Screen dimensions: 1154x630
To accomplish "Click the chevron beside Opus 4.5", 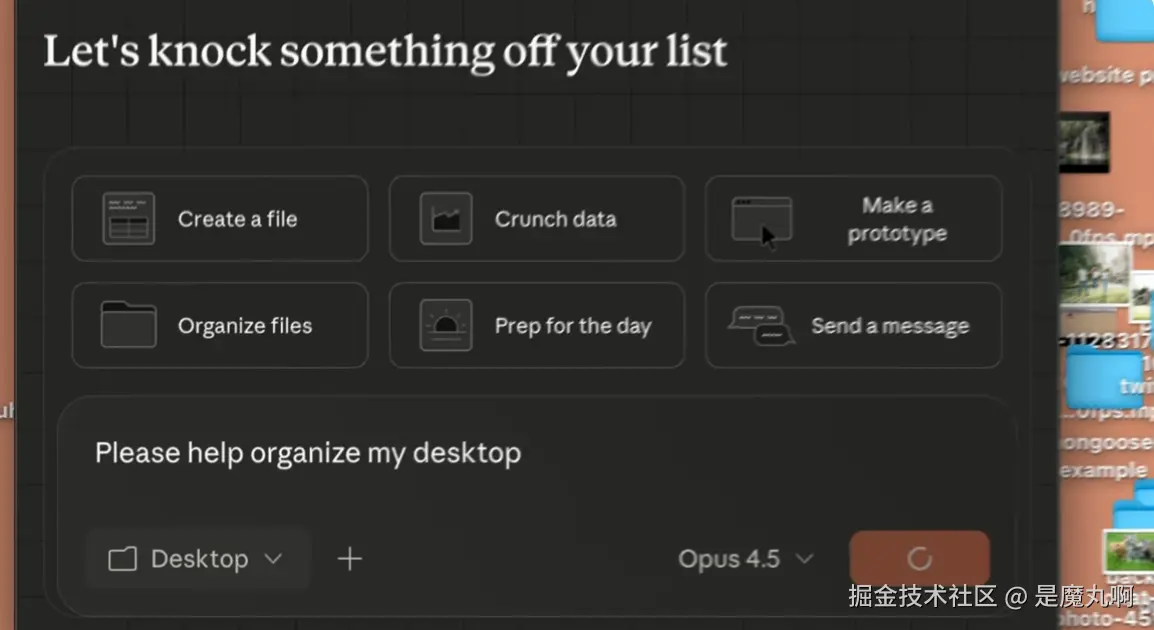I will click(804, 559).
